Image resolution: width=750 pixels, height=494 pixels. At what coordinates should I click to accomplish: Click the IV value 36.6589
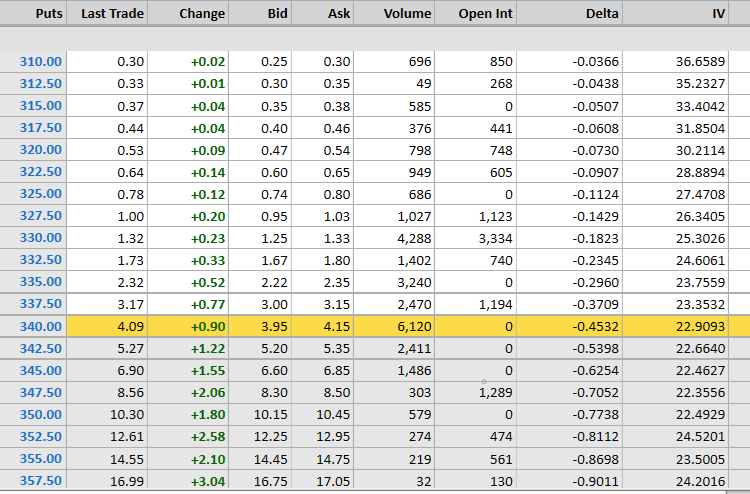700,62
